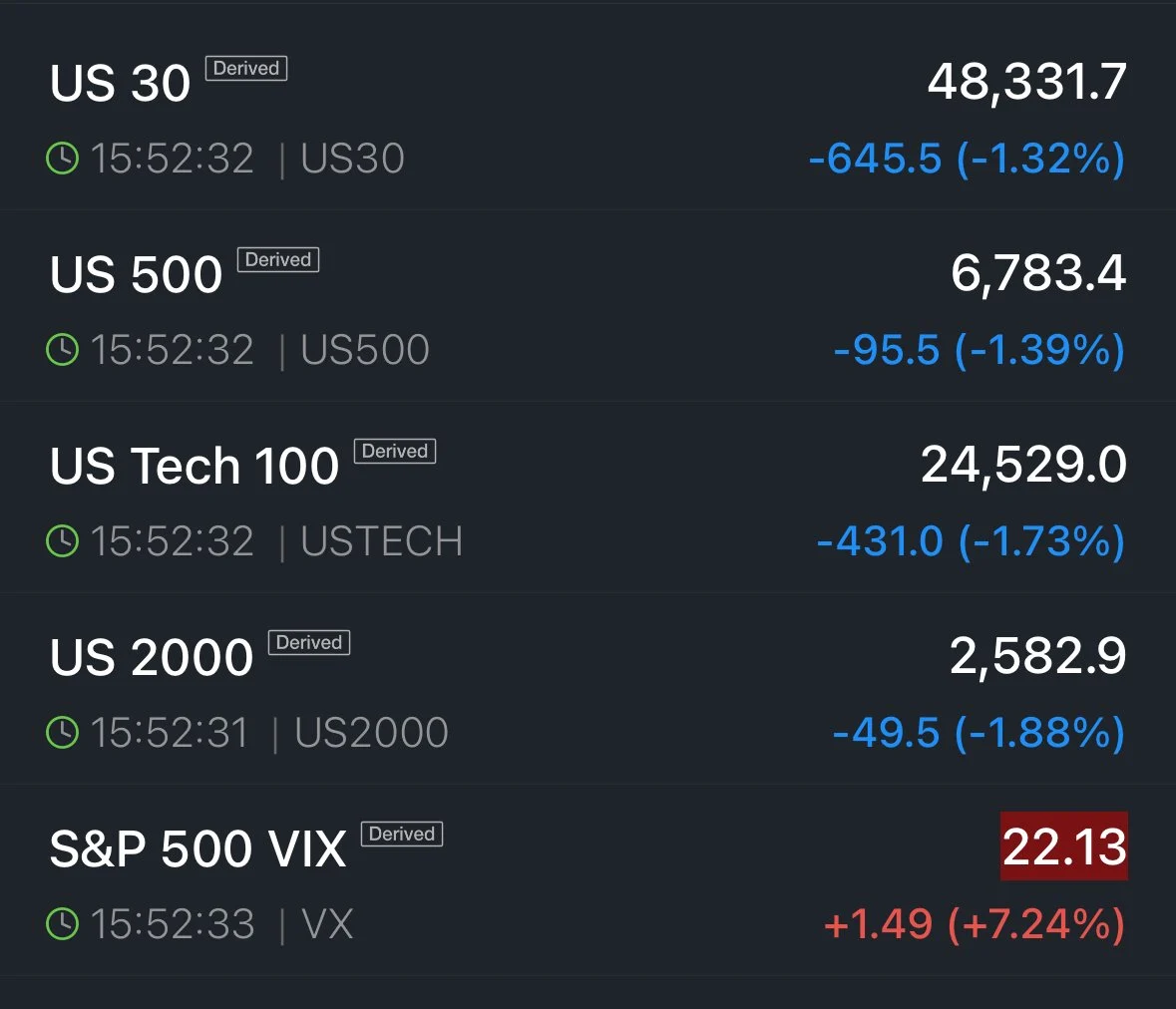Click the green clock icon for US 500
1176x1009 pixels.
[62, 349]
